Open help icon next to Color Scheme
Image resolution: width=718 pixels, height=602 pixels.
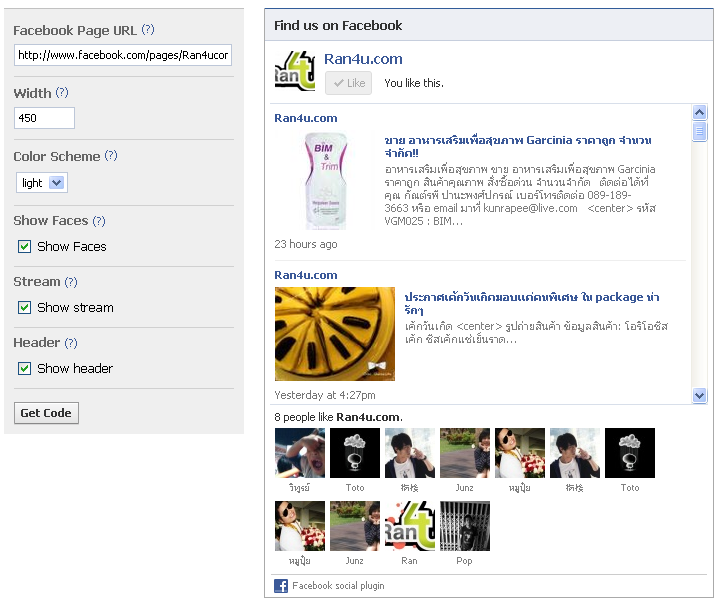(x=111, y=156)
